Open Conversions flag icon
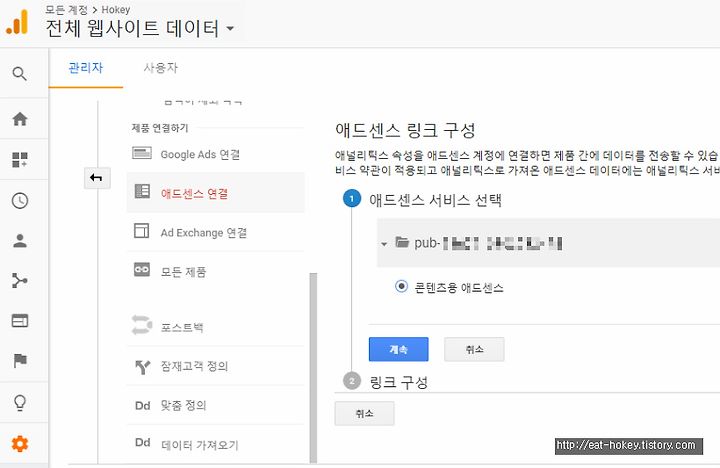The width and height of the screenshot is (720, 468). 20,361
